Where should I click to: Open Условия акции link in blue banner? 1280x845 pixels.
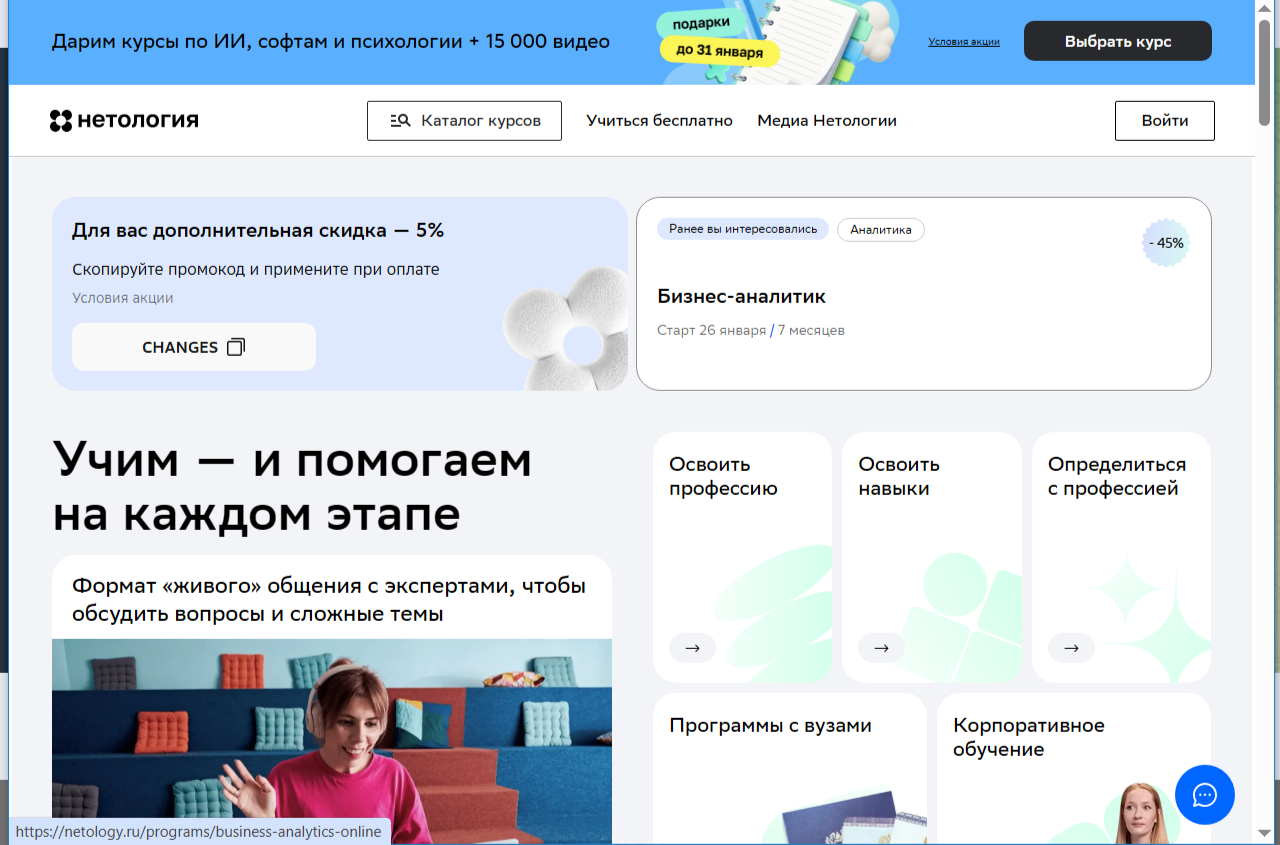pos(963,41)
